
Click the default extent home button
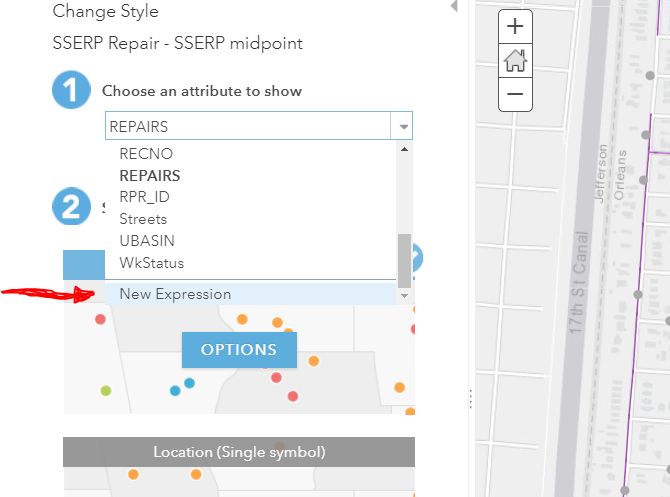coord(515,61)
